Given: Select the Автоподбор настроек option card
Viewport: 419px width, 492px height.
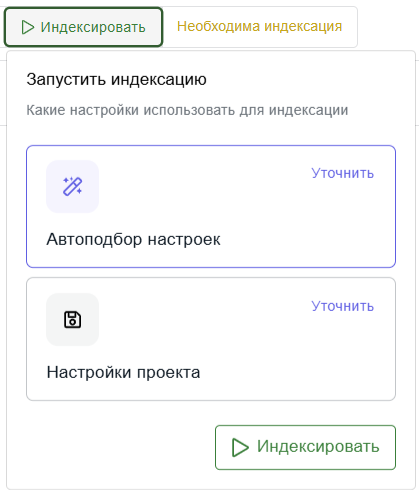Looking at the screenshot, I should (211, 206).
